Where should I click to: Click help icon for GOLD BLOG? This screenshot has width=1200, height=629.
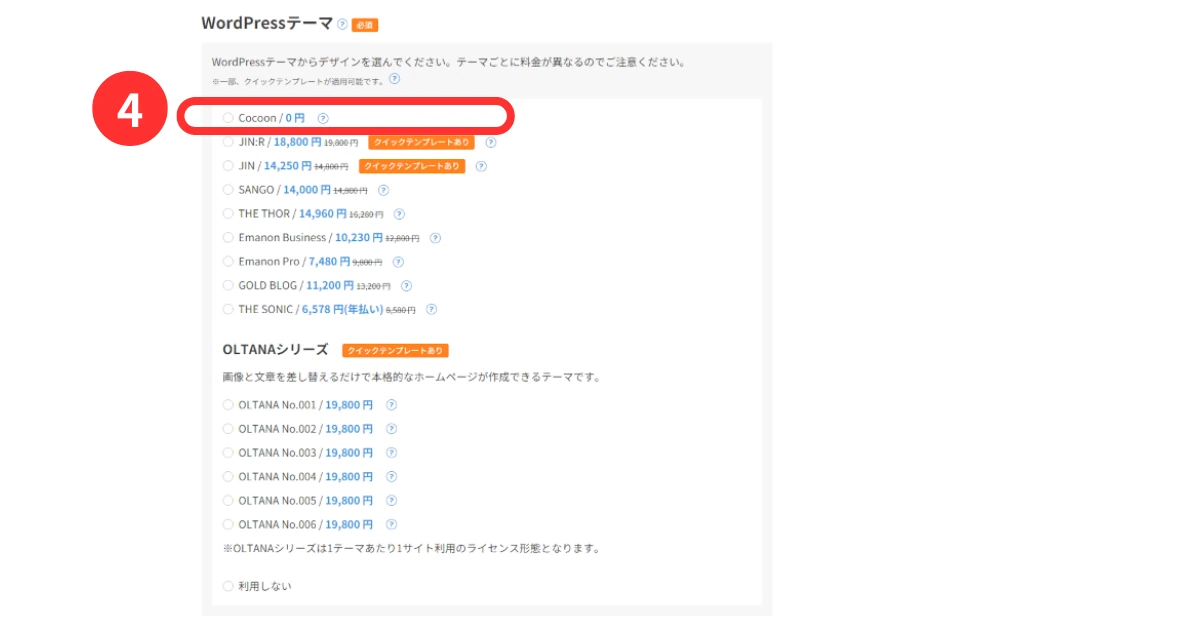[406, 286]
